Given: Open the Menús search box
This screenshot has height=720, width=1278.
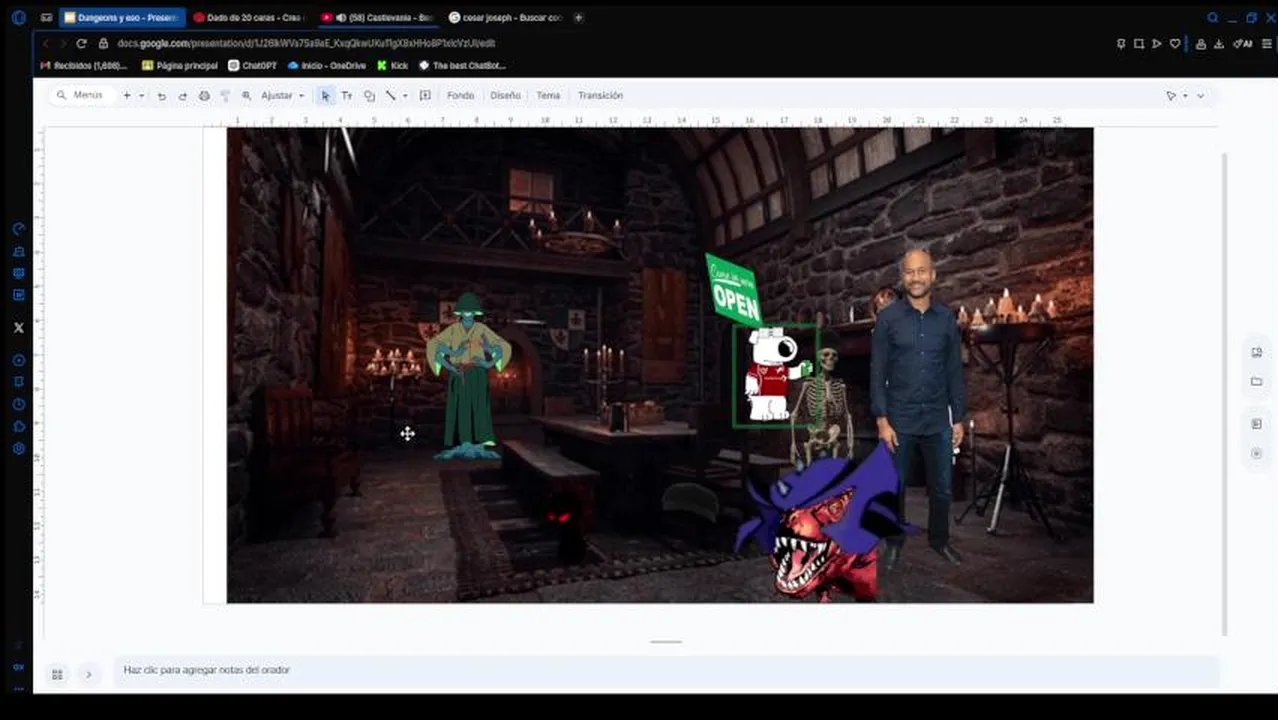Looking at the screenshot, I should (82, 95).
